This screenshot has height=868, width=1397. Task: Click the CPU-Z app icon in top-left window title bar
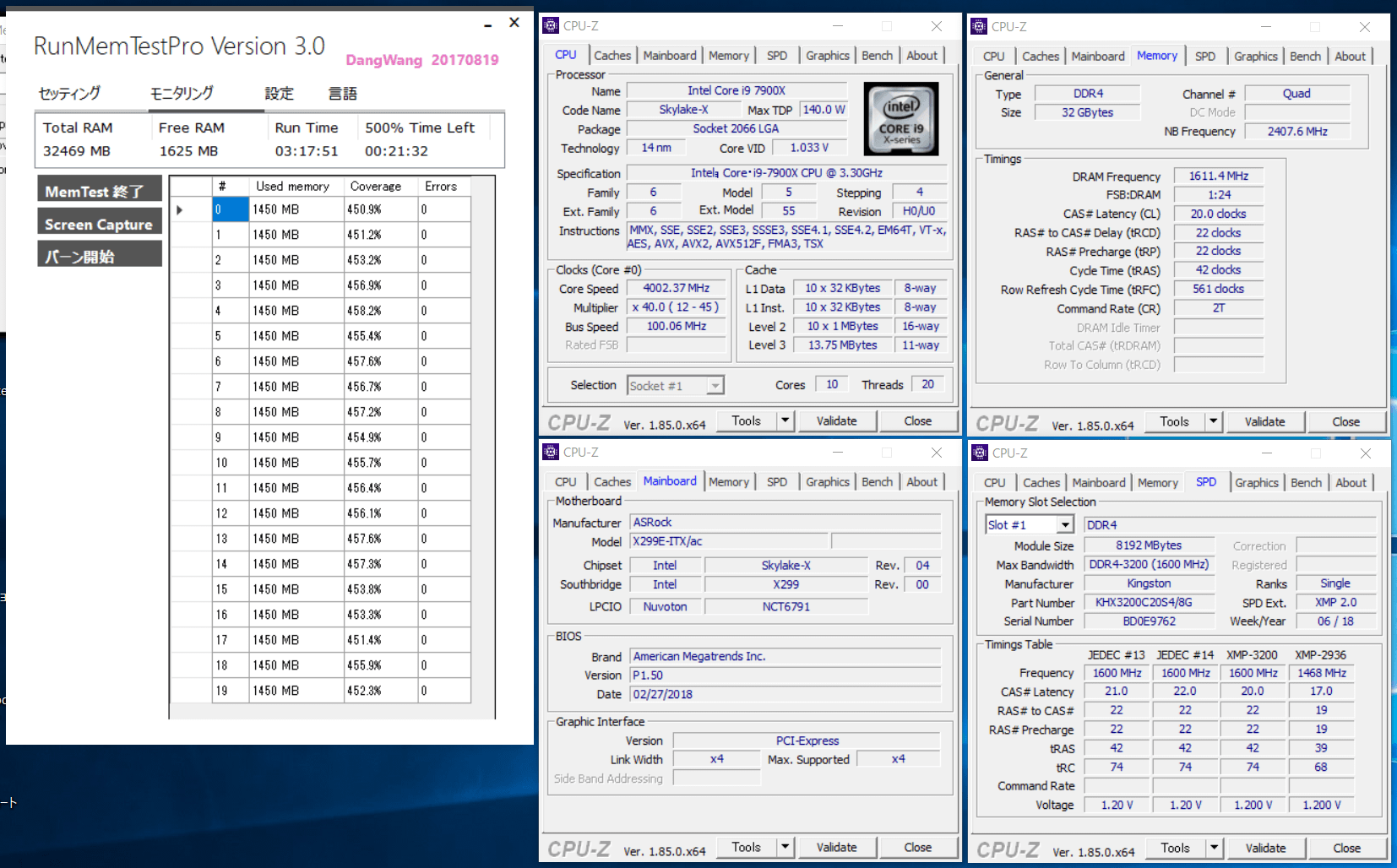click(551, 26)
